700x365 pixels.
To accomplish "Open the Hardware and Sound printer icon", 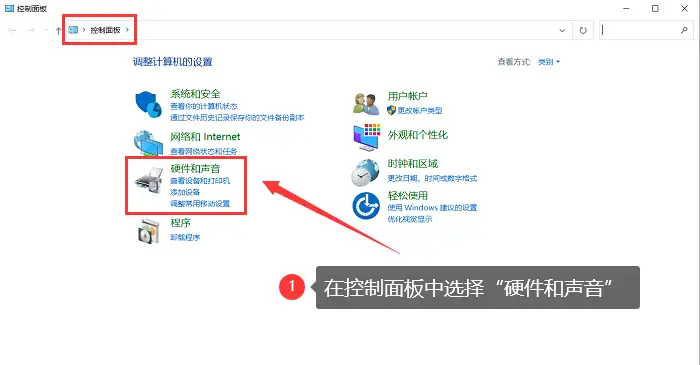I will coord(149,180).
